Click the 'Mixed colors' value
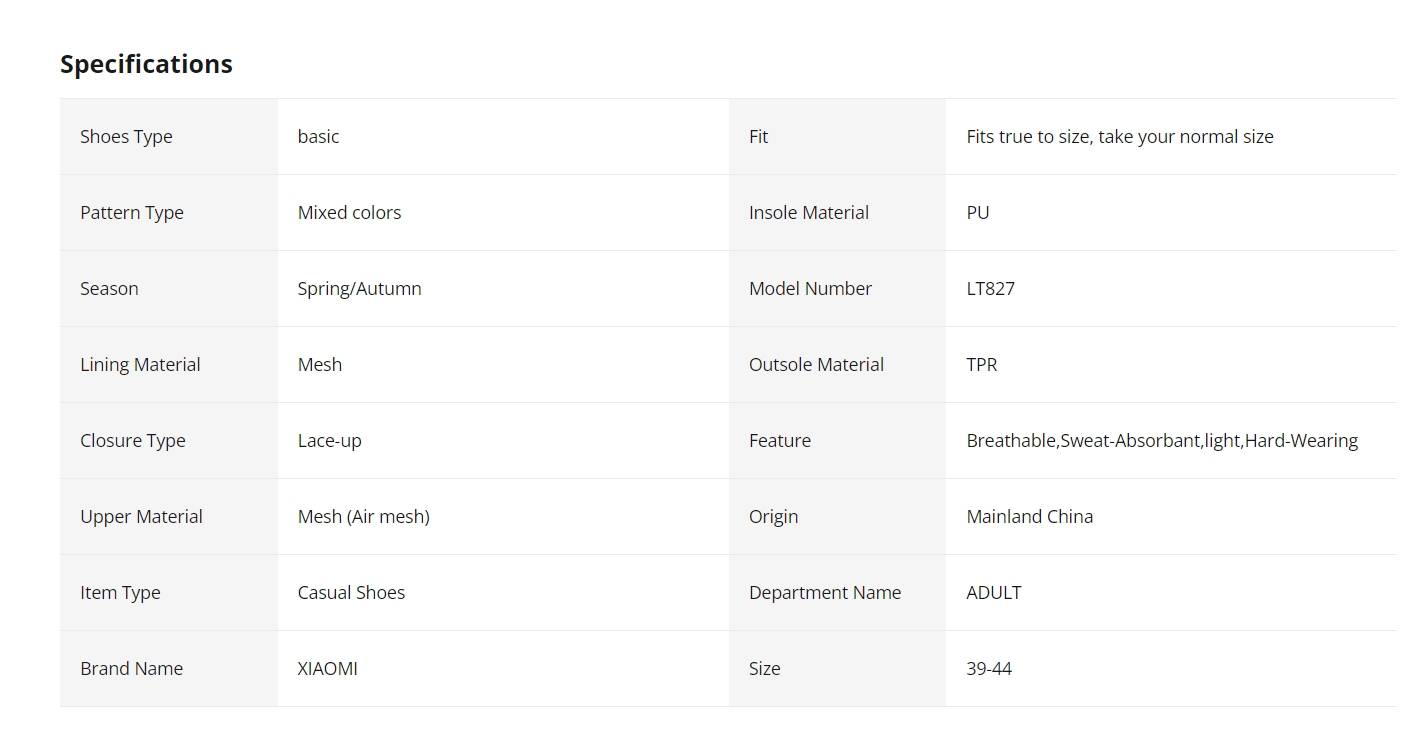Screen dimensions: 1415x731 click(349, 213)
